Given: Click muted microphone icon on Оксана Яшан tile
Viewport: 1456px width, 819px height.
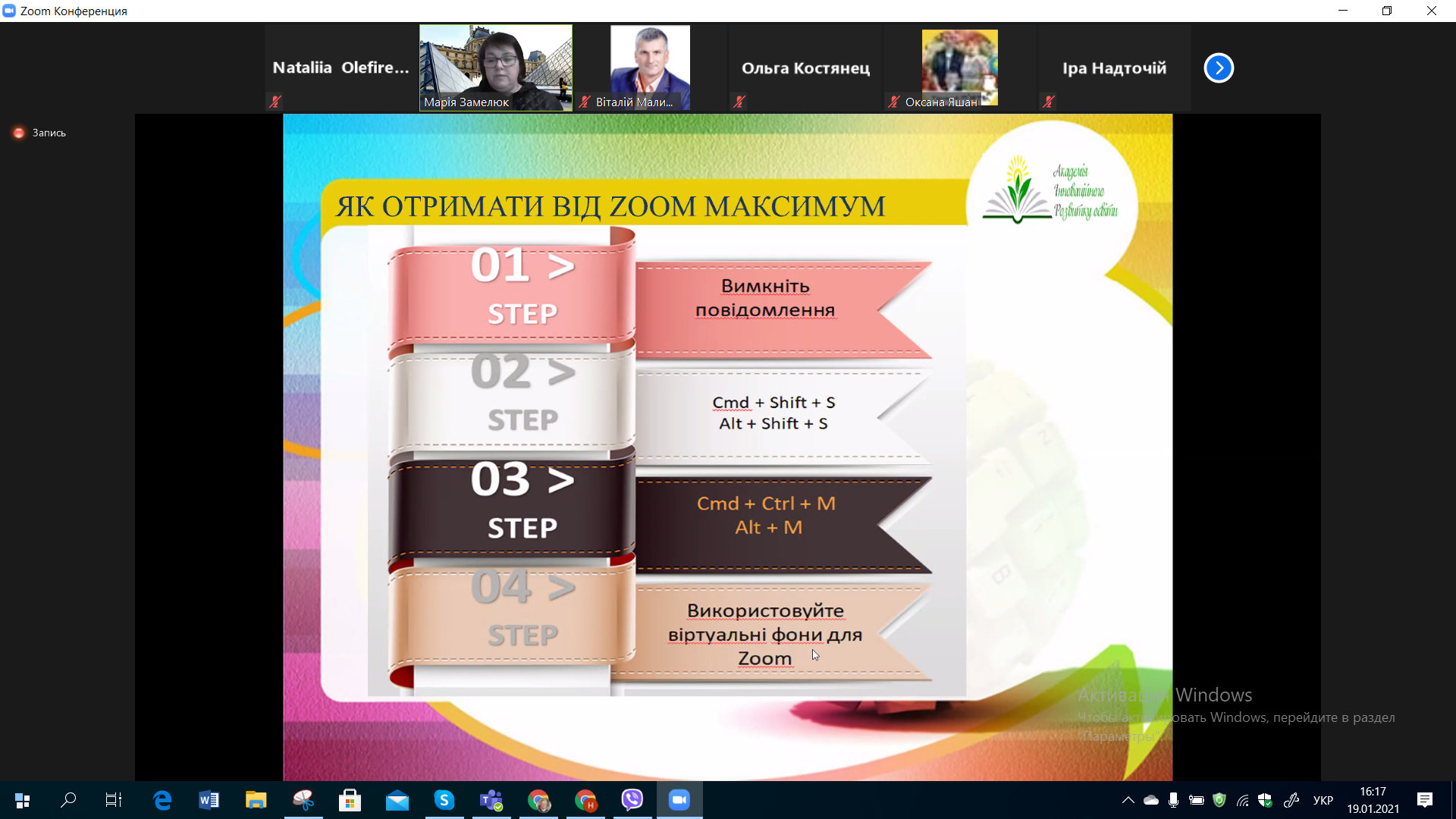Looking at the screenshot, I should tap(894, 102).
